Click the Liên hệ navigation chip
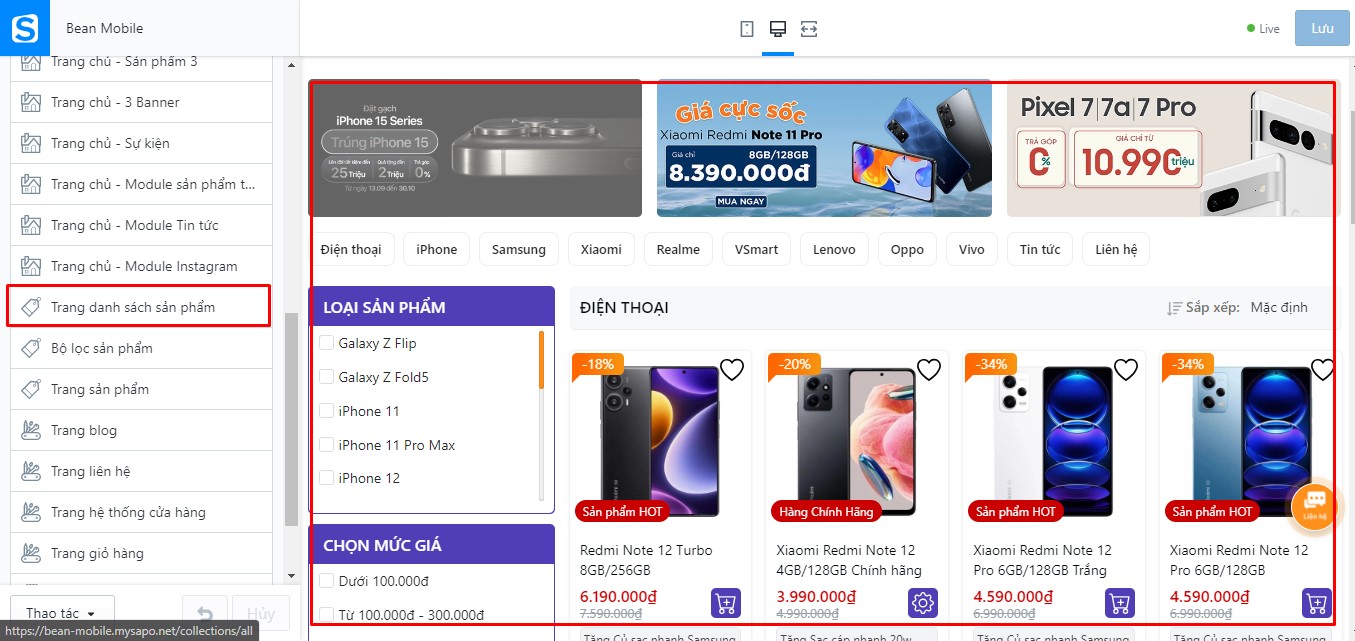This screenshot has width=1355, height=641. coord(1116,249)
